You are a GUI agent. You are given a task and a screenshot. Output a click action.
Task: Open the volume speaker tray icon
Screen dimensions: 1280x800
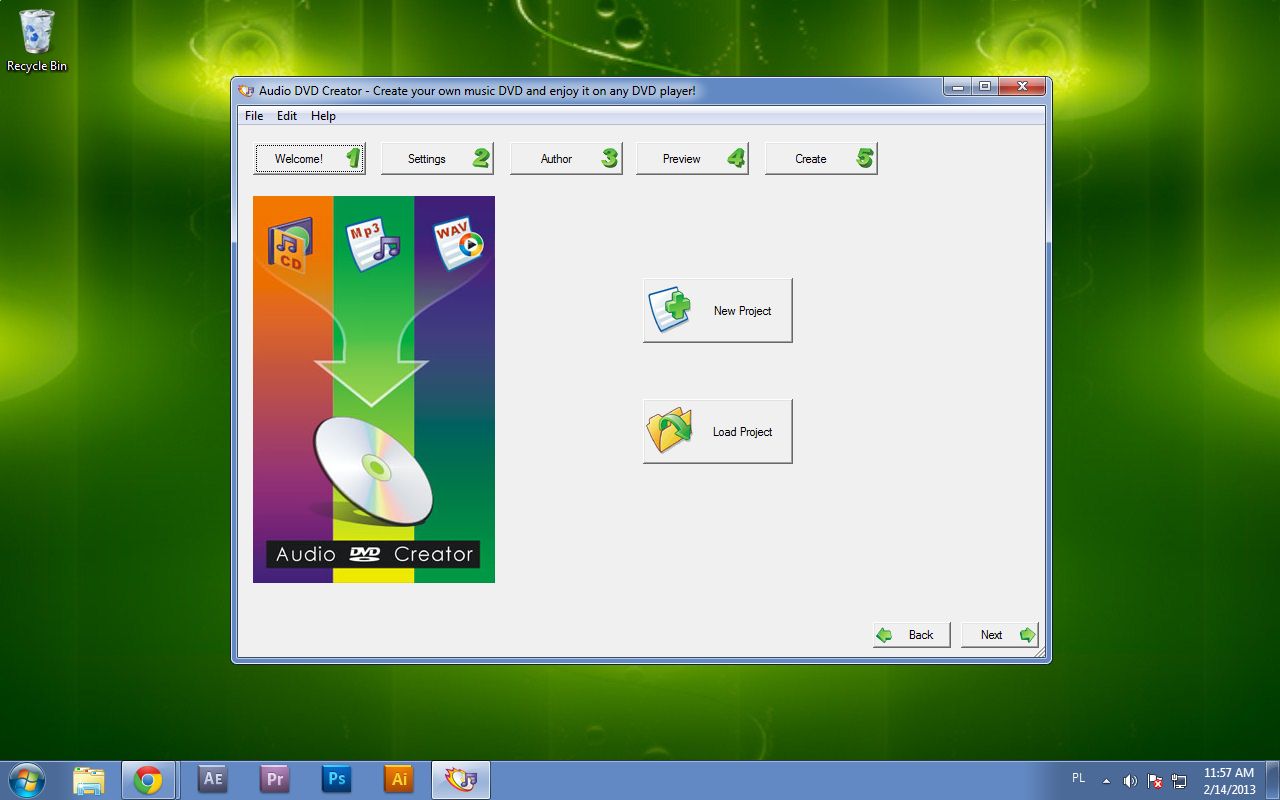click(1130, 780)
